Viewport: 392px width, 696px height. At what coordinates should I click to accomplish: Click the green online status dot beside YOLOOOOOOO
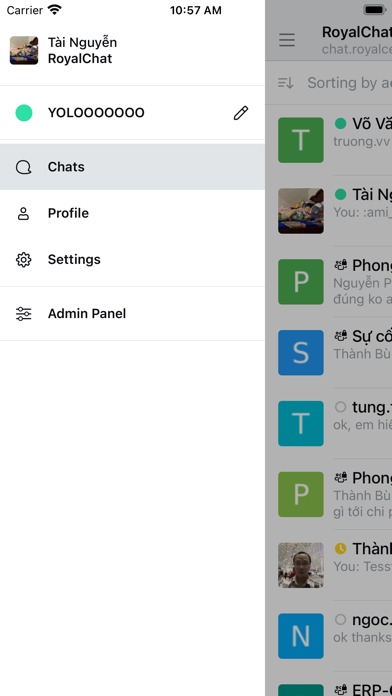point(24,113)
